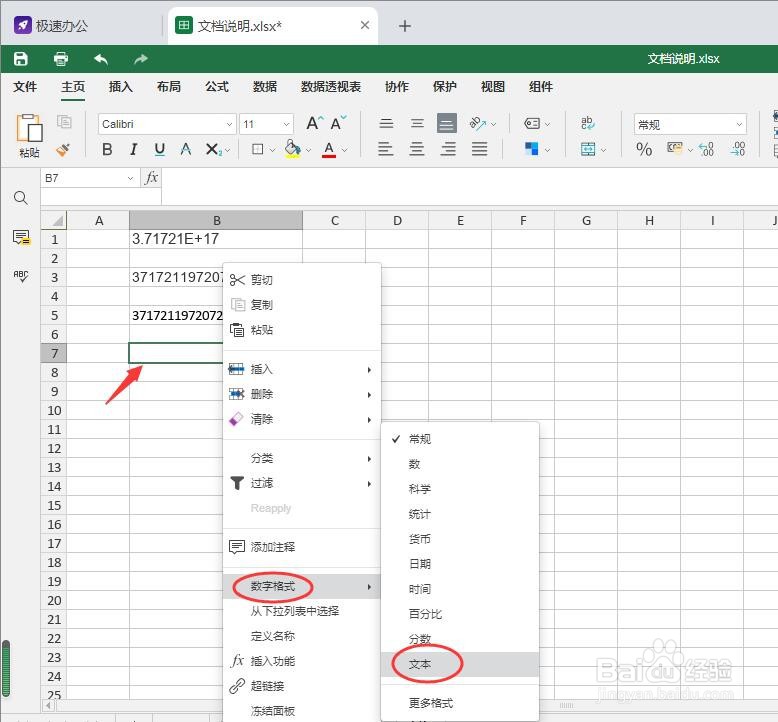Choose 添加注释 from the context menu
This screenshot has height=722, width=778.
[x=302, y=547]
